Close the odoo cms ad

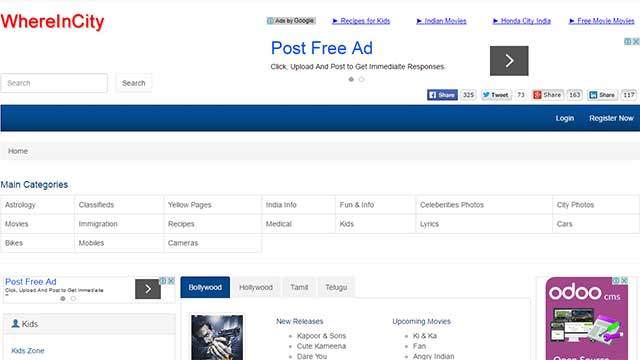pos(624,281)
